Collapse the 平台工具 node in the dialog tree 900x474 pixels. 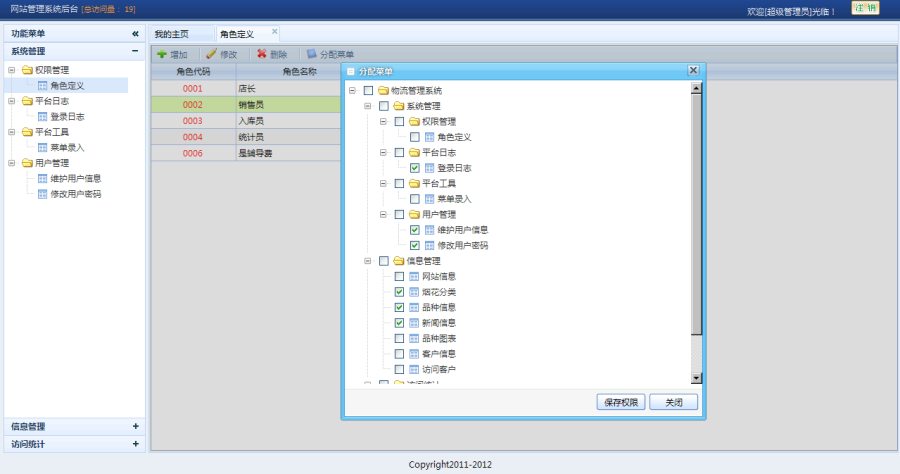383,184
